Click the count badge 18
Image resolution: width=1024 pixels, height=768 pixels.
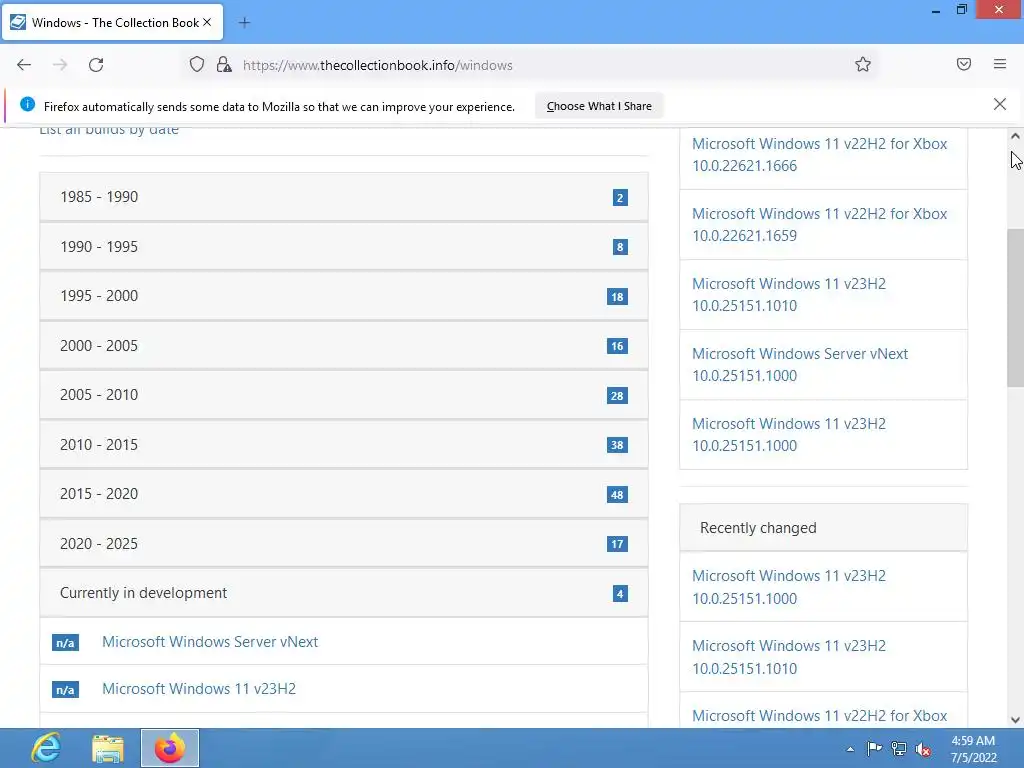[x=617, y=296]
